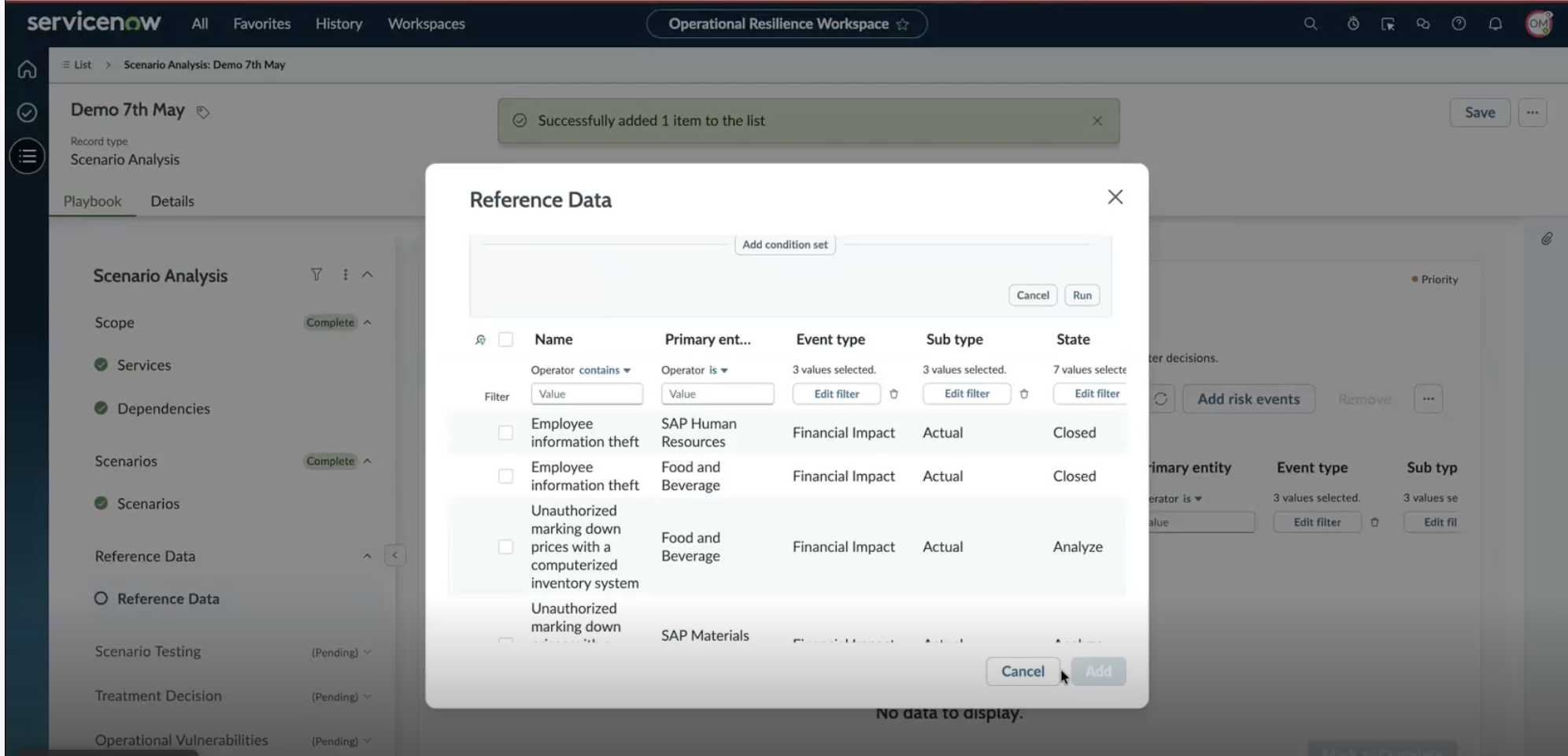Open the paperclip attachments icon
Viewport: 1568px width, 756px height.
pyautogui.click(x=1547, y=239)
